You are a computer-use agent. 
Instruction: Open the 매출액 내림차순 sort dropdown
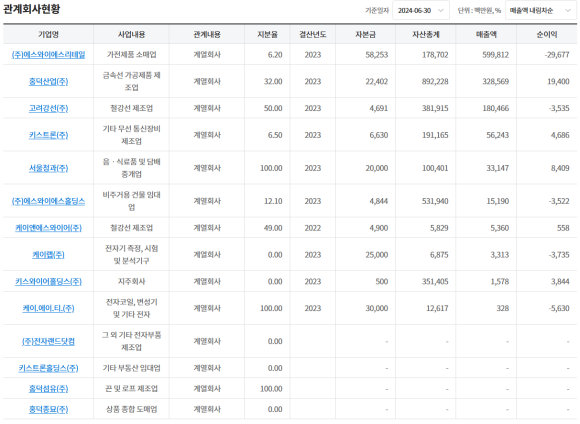point(540,10)
